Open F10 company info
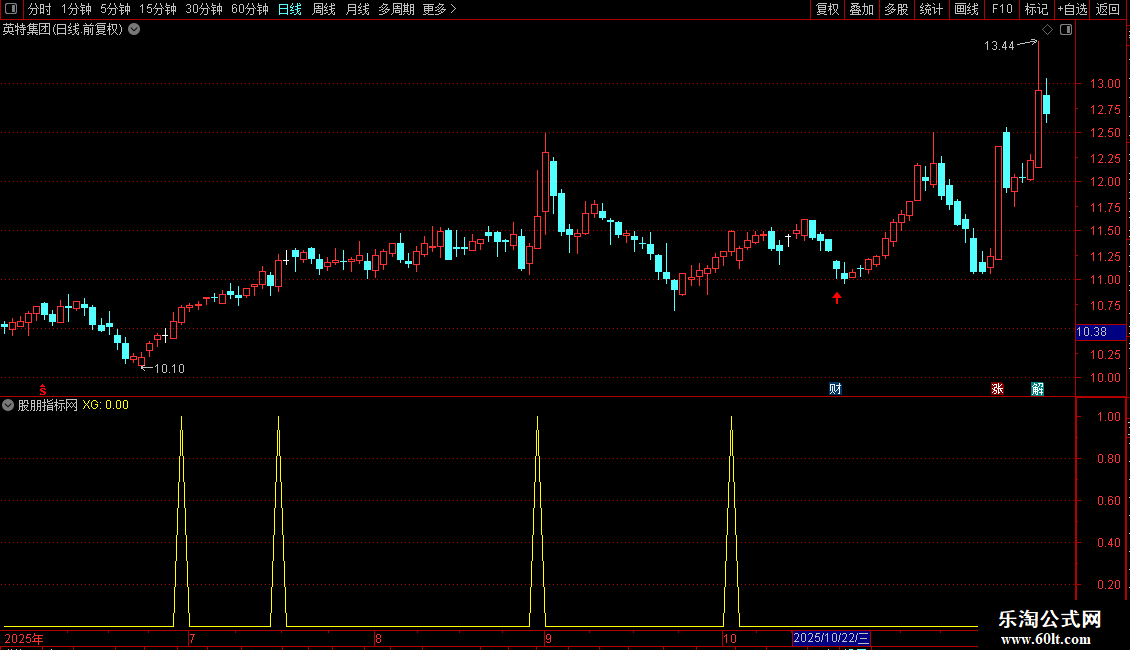This screenshot has width=1130, height=650. [1002, 9]
